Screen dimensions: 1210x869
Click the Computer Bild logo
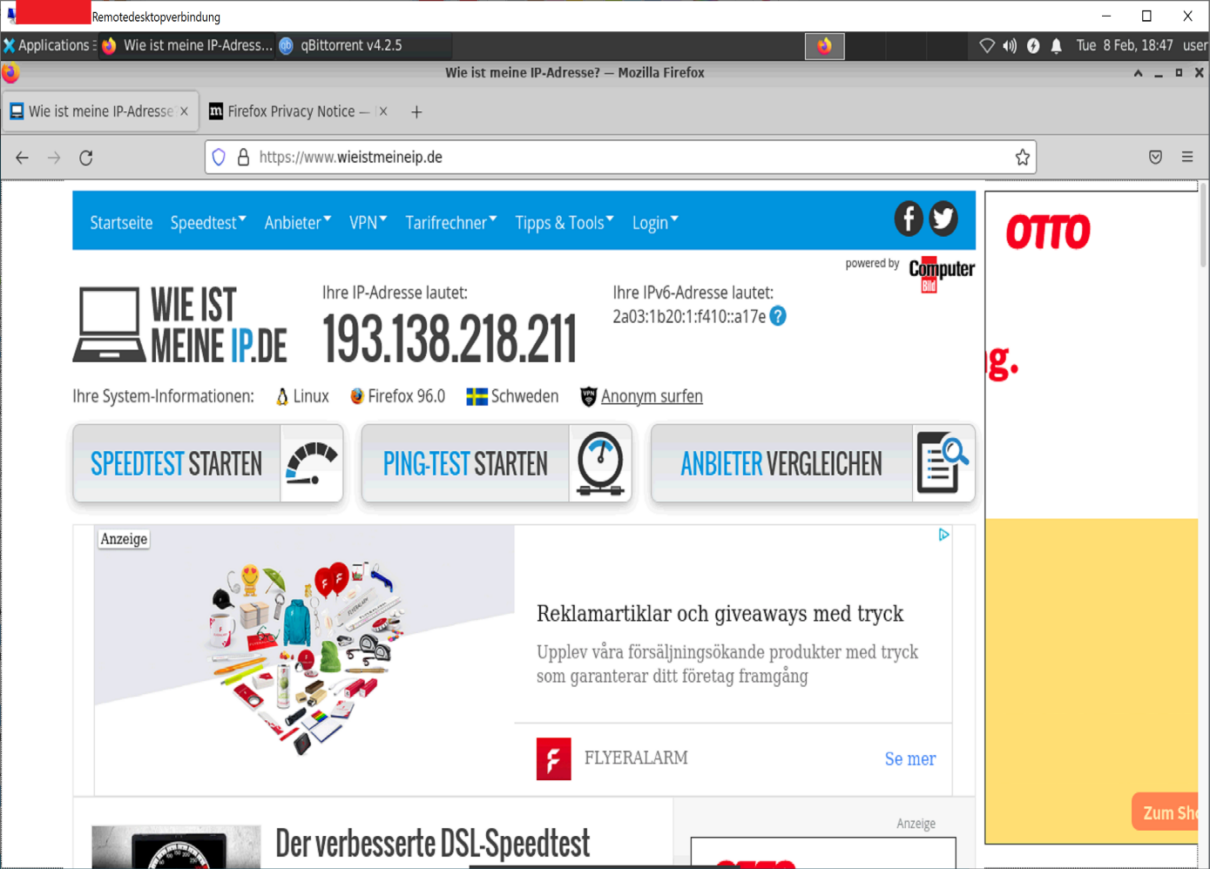pos(941,273)
